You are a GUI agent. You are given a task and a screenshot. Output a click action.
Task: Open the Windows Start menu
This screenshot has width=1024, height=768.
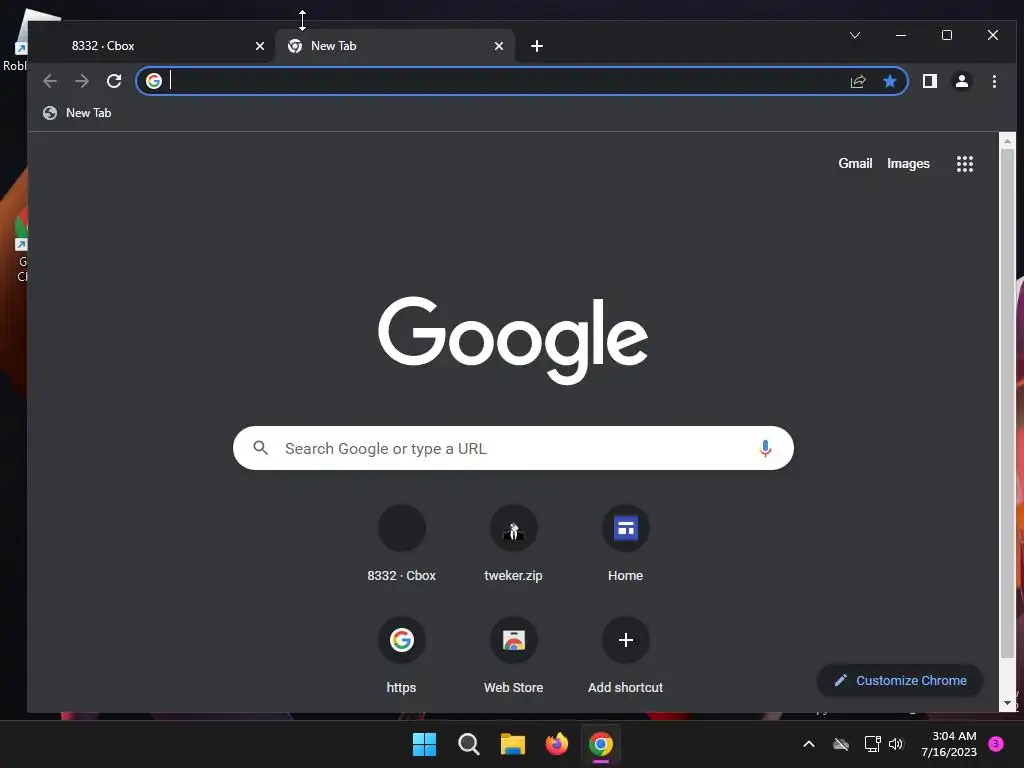pos(424,744)
